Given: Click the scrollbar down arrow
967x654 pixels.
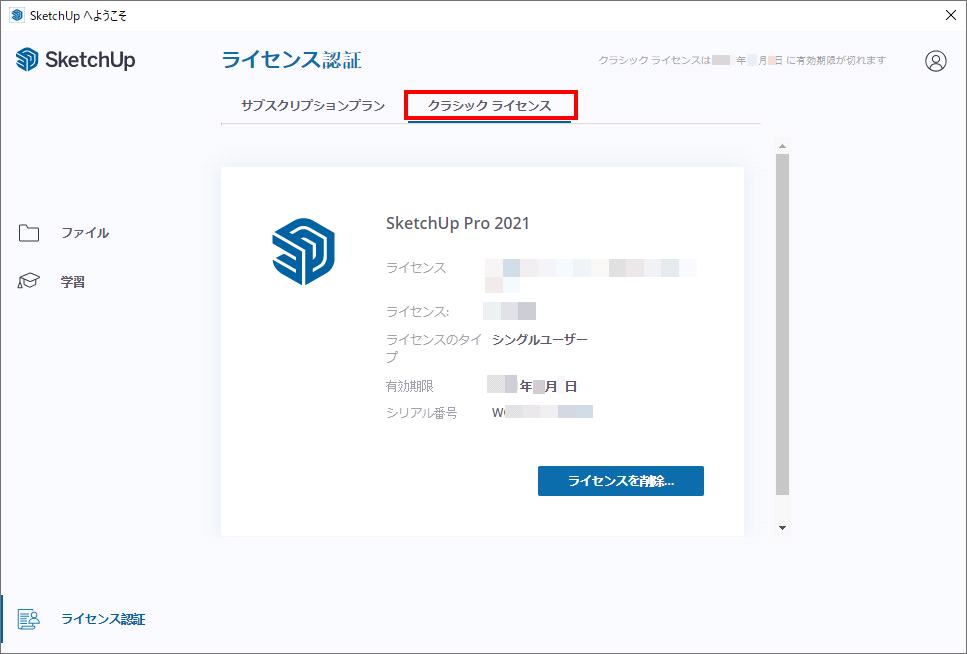Looking at the screenshot, I should coord(782,528).
